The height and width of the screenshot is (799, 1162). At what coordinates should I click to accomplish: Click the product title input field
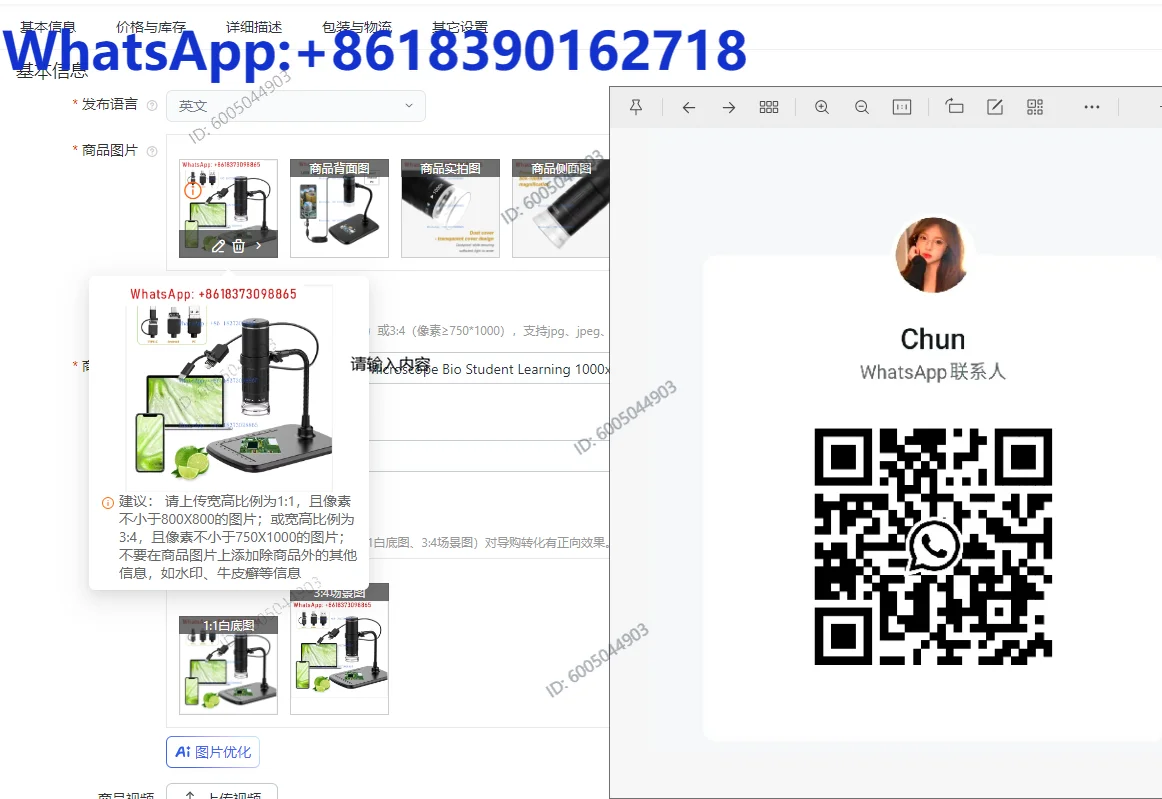point(489,369)
